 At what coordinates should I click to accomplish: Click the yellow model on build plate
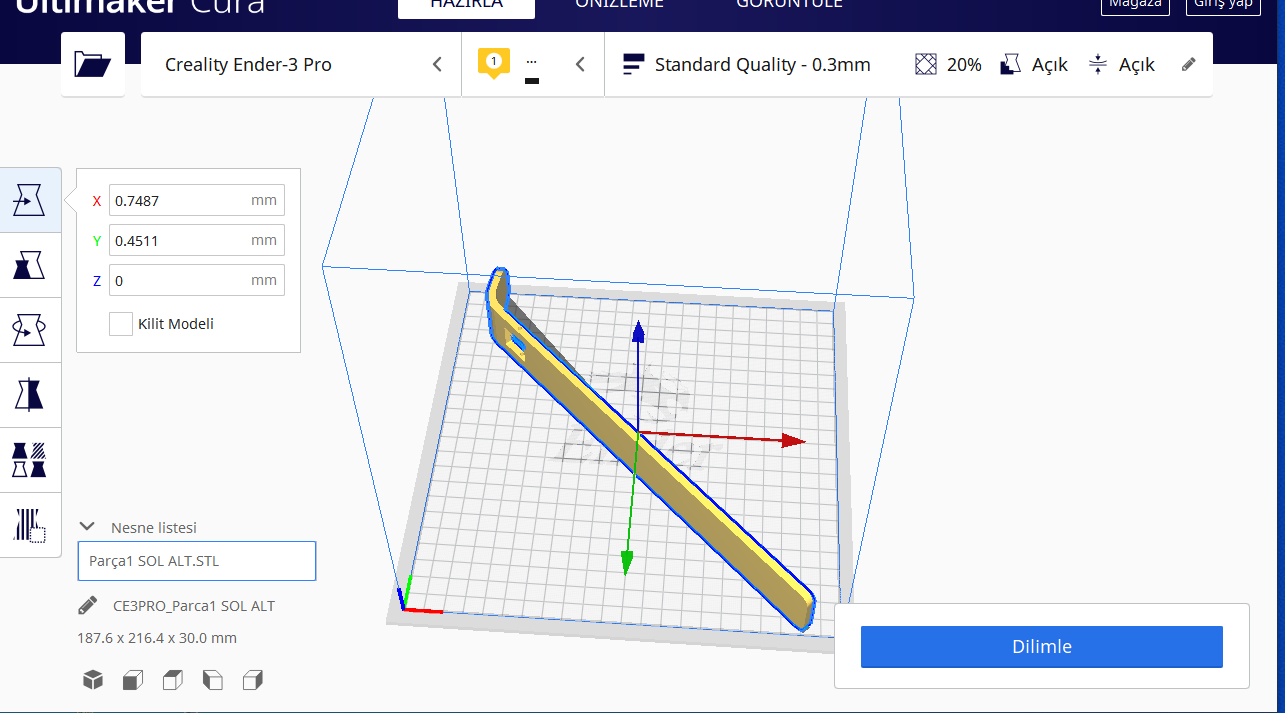pyautogui.click(x=650, y=450)
